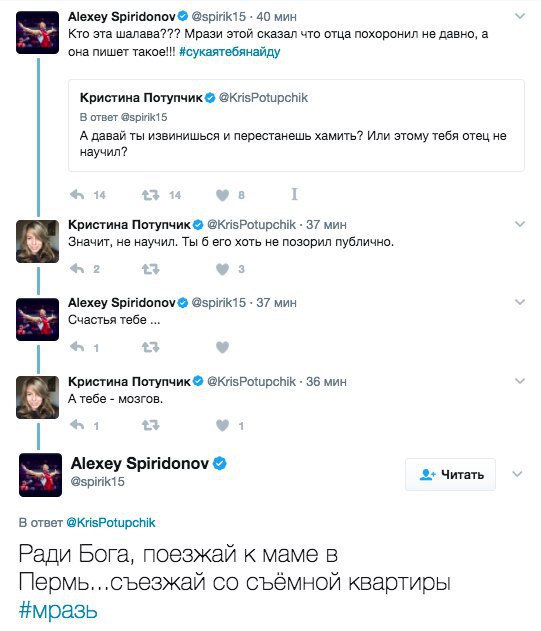The height and width of the screenshot is (631, 541).
Task: Retweet the first tweet with 14 retweets
Action: tap(151, 195)
